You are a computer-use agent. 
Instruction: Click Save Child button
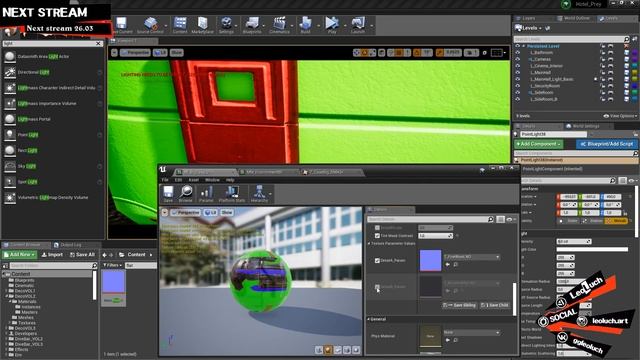click(494, 305)
